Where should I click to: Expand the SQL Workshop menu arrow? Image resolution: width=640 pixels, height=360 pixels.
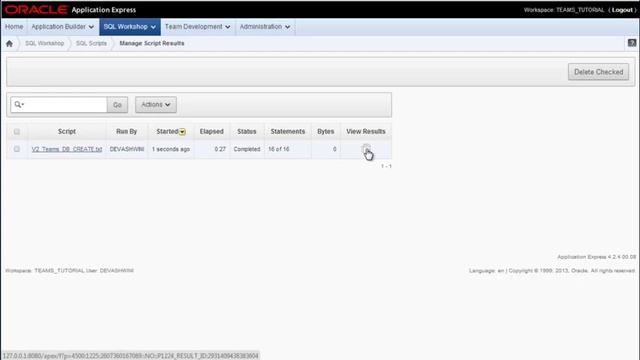[x=153, y=27]
